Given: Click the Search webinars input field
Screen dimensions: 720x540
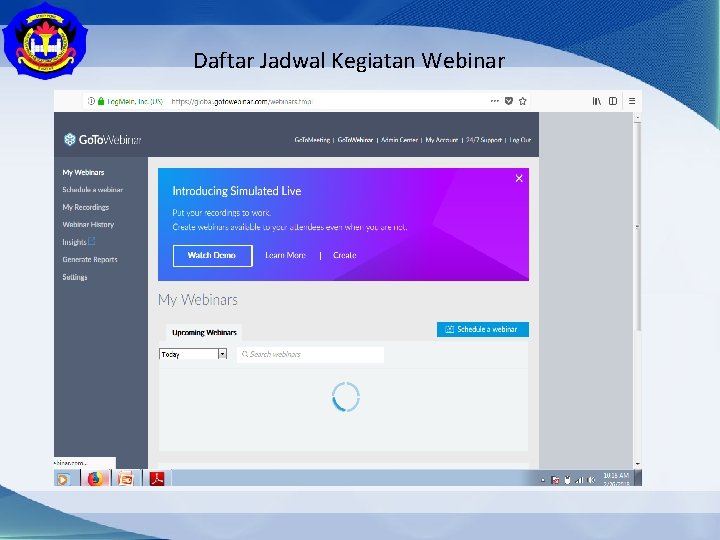Looking at the screenshot, I should pyautogui.click(x=310, y=354).
